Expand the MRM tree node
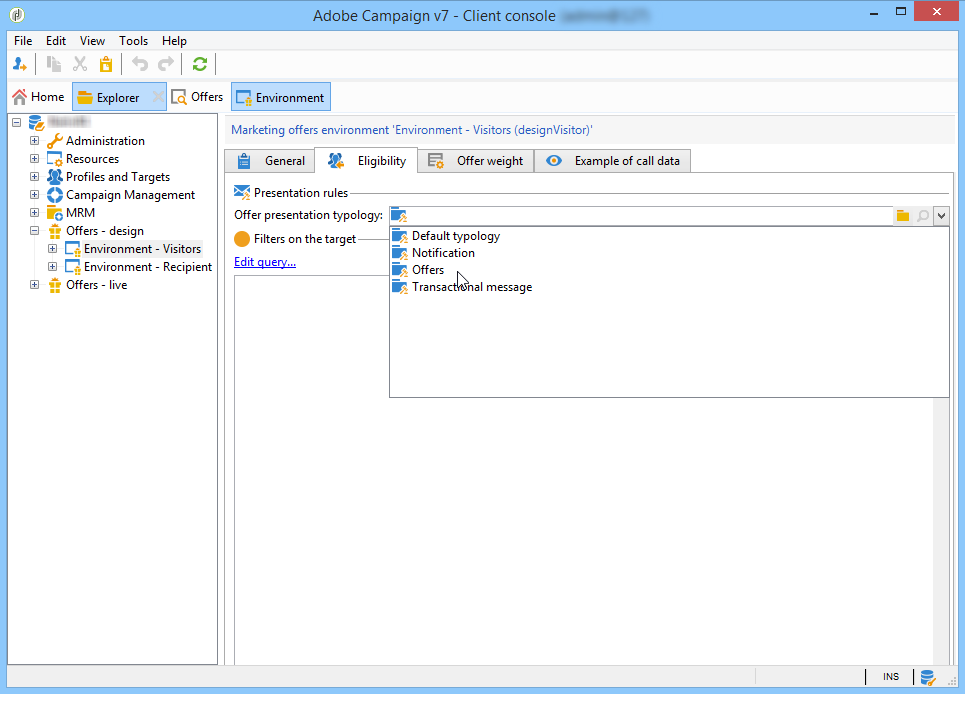 tap(34, 213)
